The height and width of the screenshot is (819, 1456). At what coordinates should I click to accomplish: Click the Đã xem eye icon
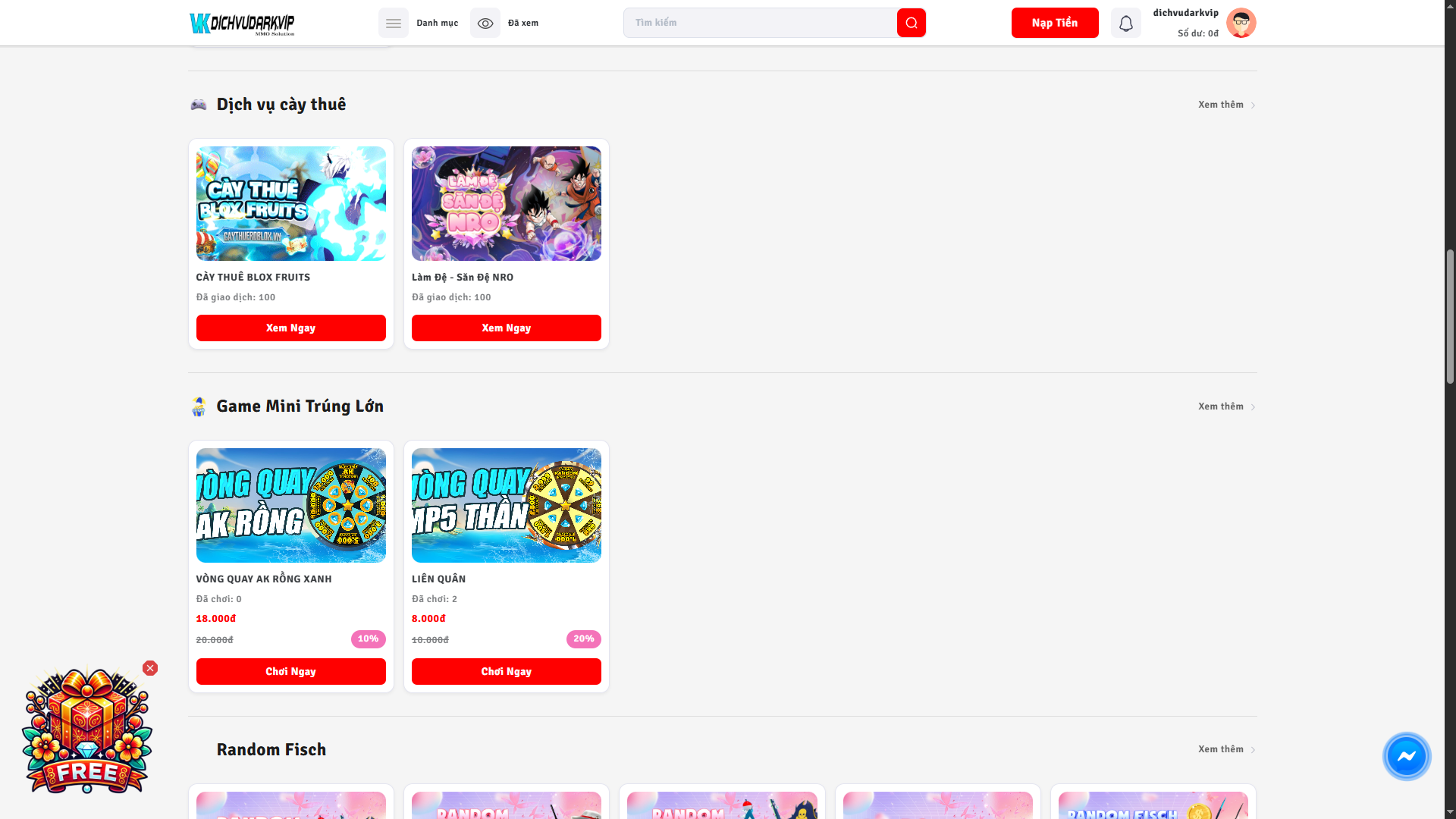(x=485, y=23)
